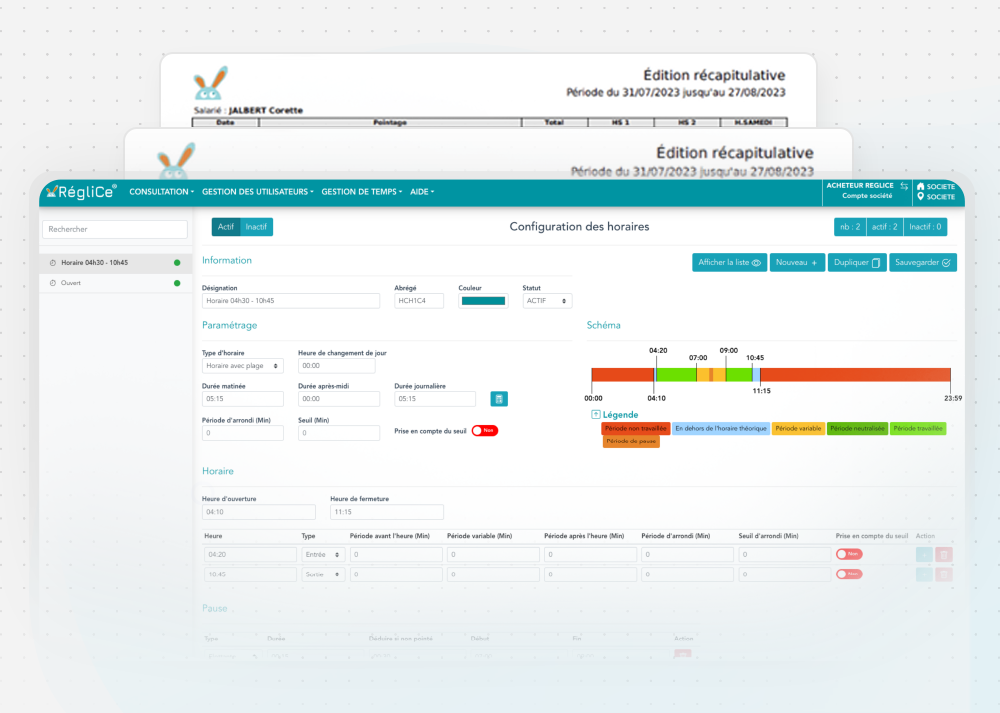Click the nb : 2 counter button
This screenshot has height=713, width=1000.
[x=850, y=227]
